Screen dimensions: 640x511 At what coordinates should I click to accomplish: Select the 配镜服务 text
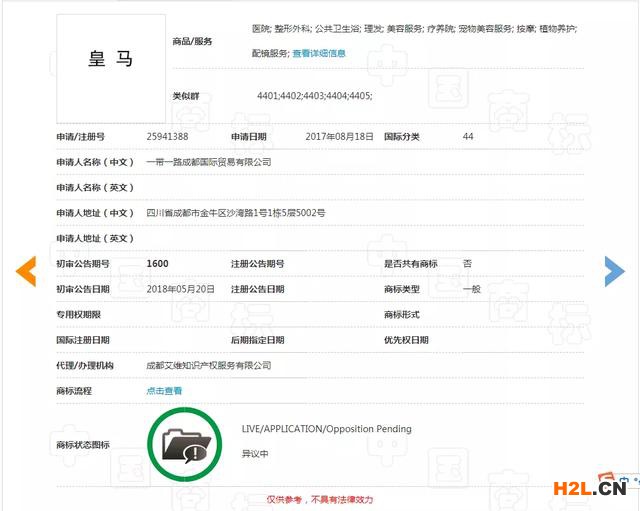point(270,53)
